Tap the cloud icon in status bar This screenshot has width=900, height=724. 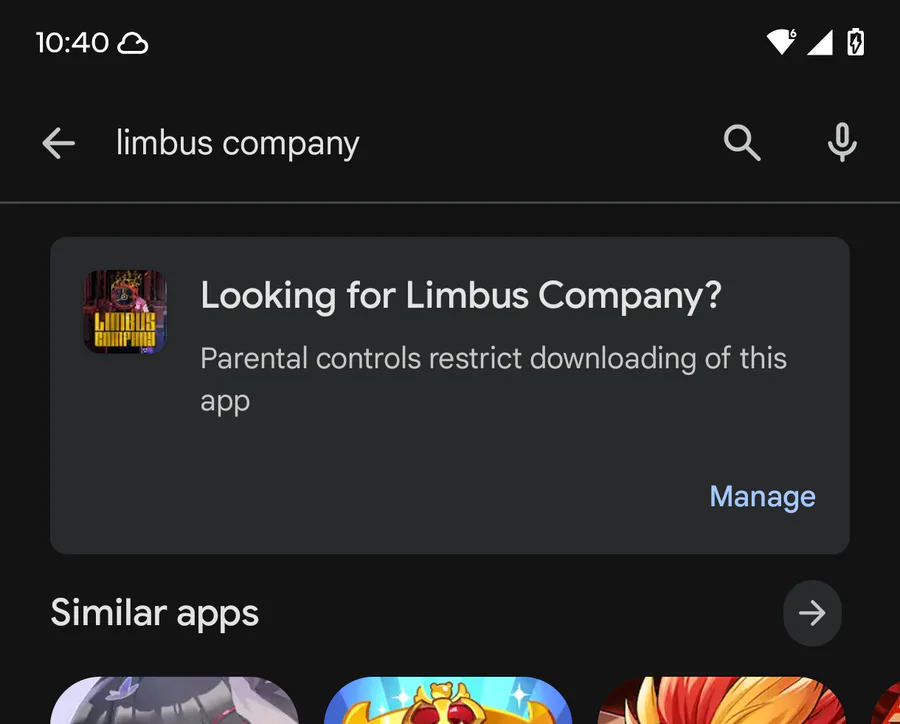133,43
